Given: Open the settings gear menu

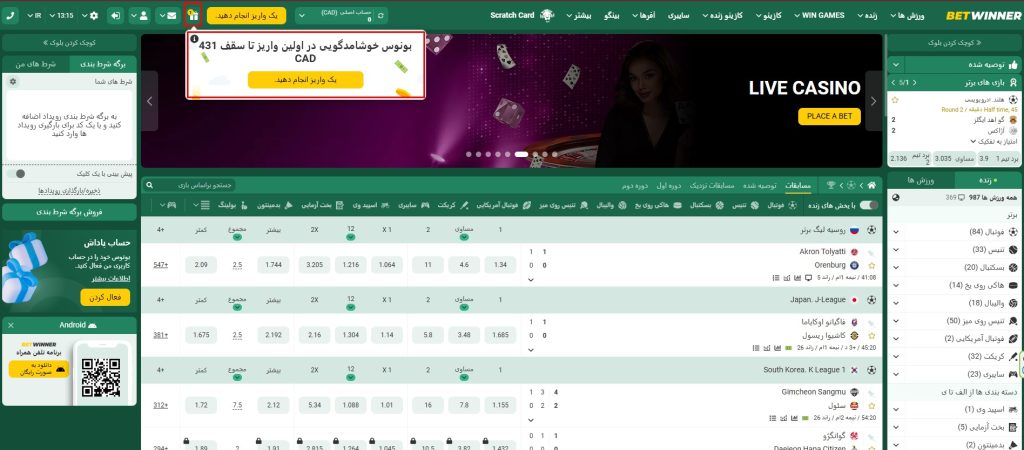Looking at the screenshot, I should tap(92, 15).
